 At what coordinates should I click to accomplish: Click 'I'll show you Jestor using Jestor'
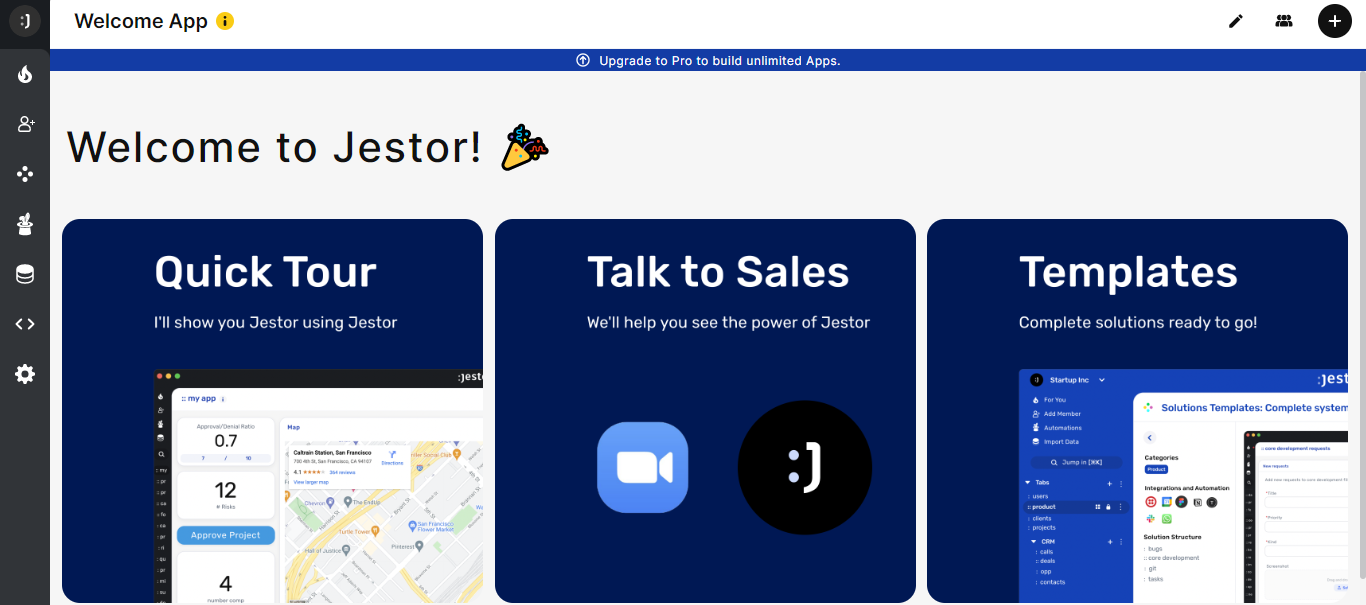[x=276, y=322]
